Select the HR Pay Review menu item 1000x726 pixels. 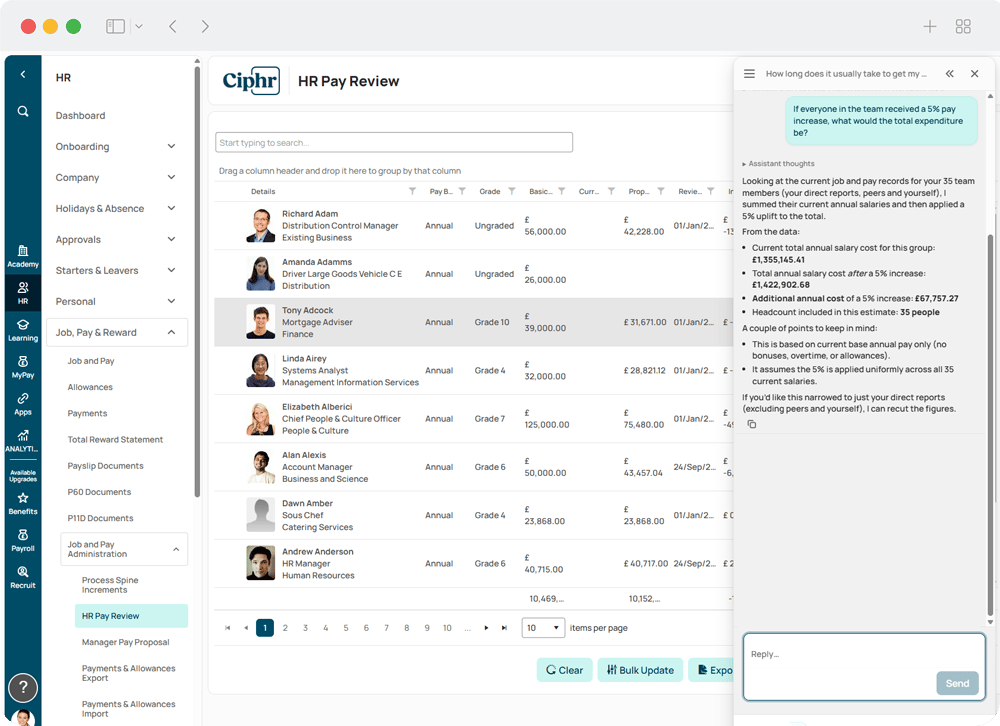(x=131, y=616)
